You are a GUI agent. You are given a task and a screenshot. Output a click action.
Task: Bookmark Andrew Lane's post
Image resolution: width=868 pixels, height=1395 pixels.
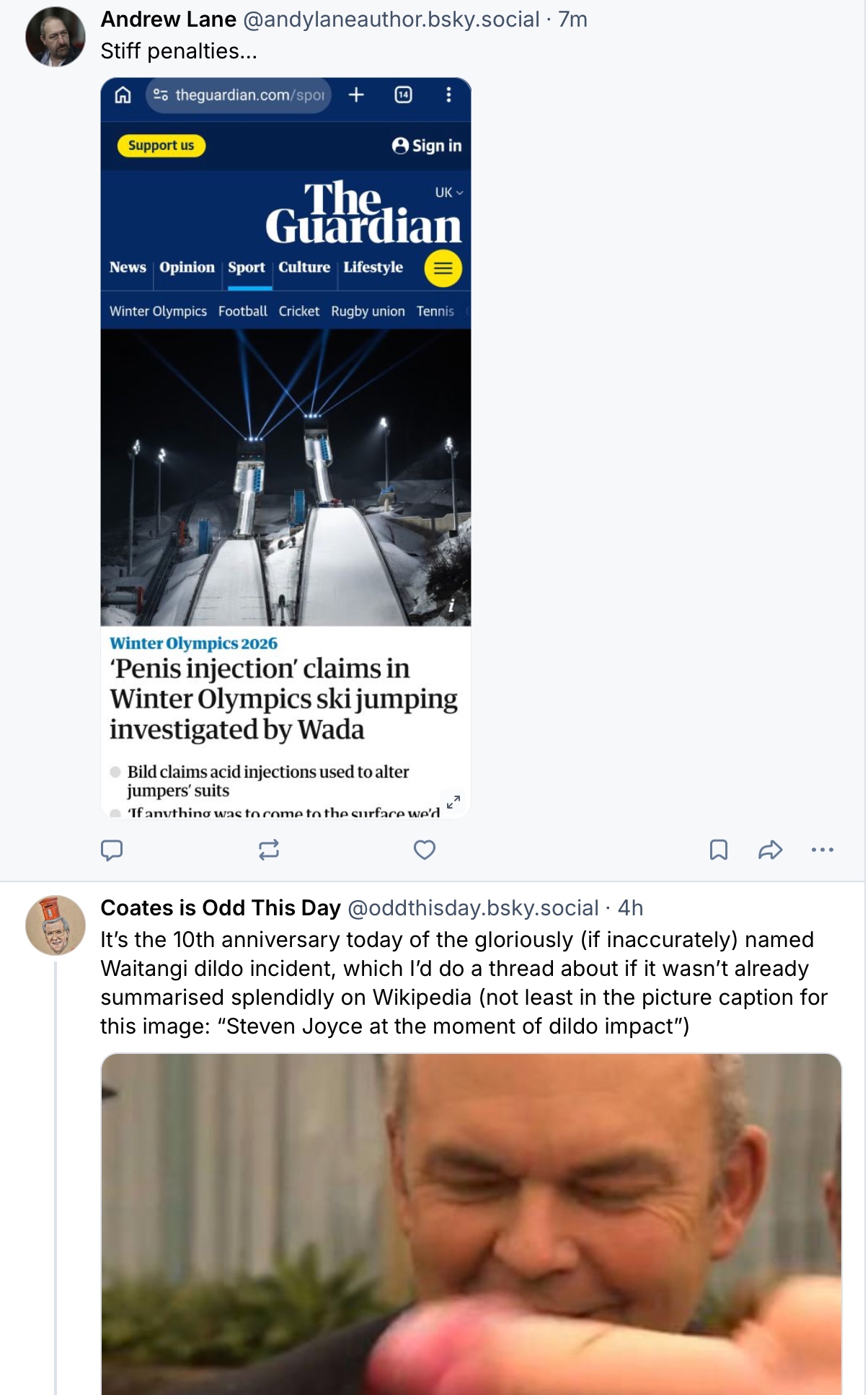click(719, 850)
